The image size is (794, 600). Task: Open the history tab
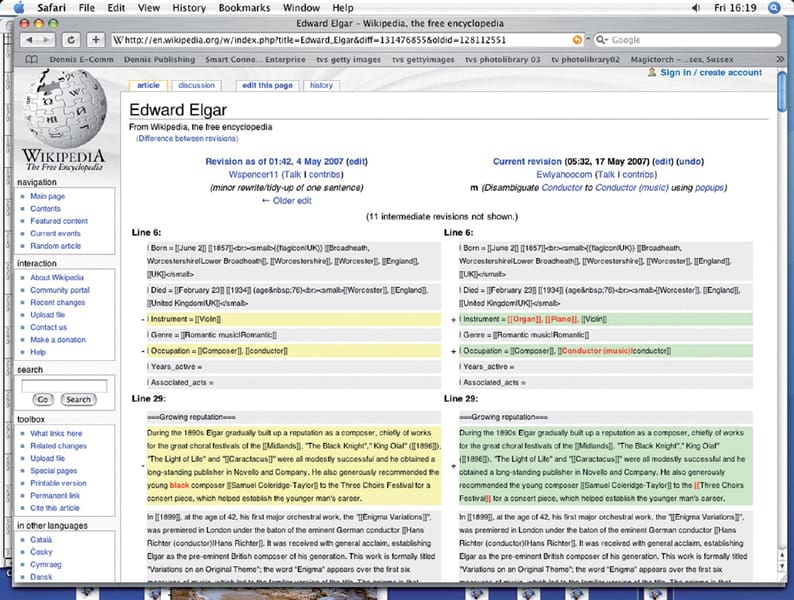tap(322, 86)
